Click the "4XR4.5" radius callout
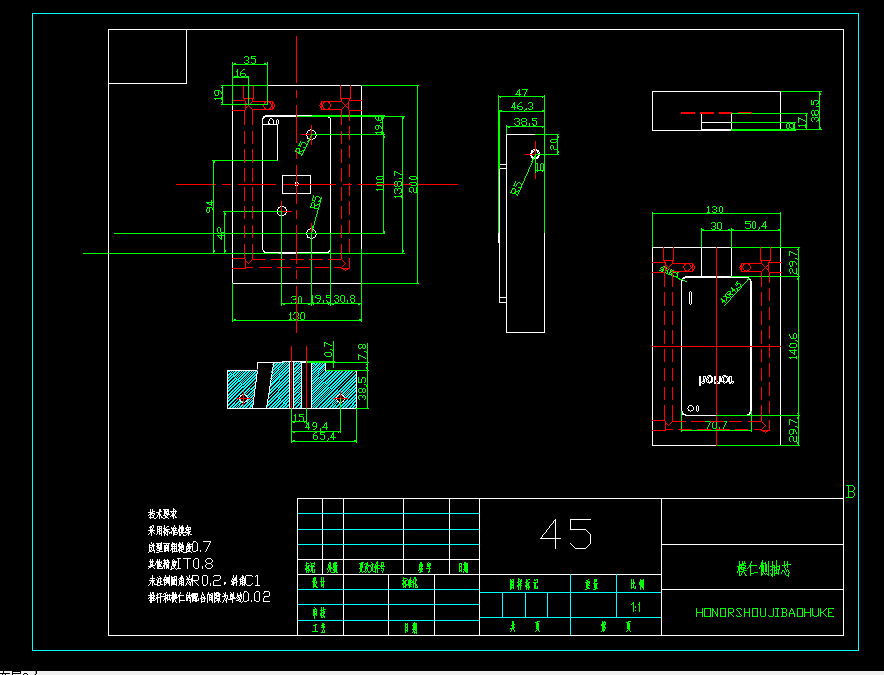Image resolution: width=884 pixels, height=675 pixels. [x=731, y=293]
